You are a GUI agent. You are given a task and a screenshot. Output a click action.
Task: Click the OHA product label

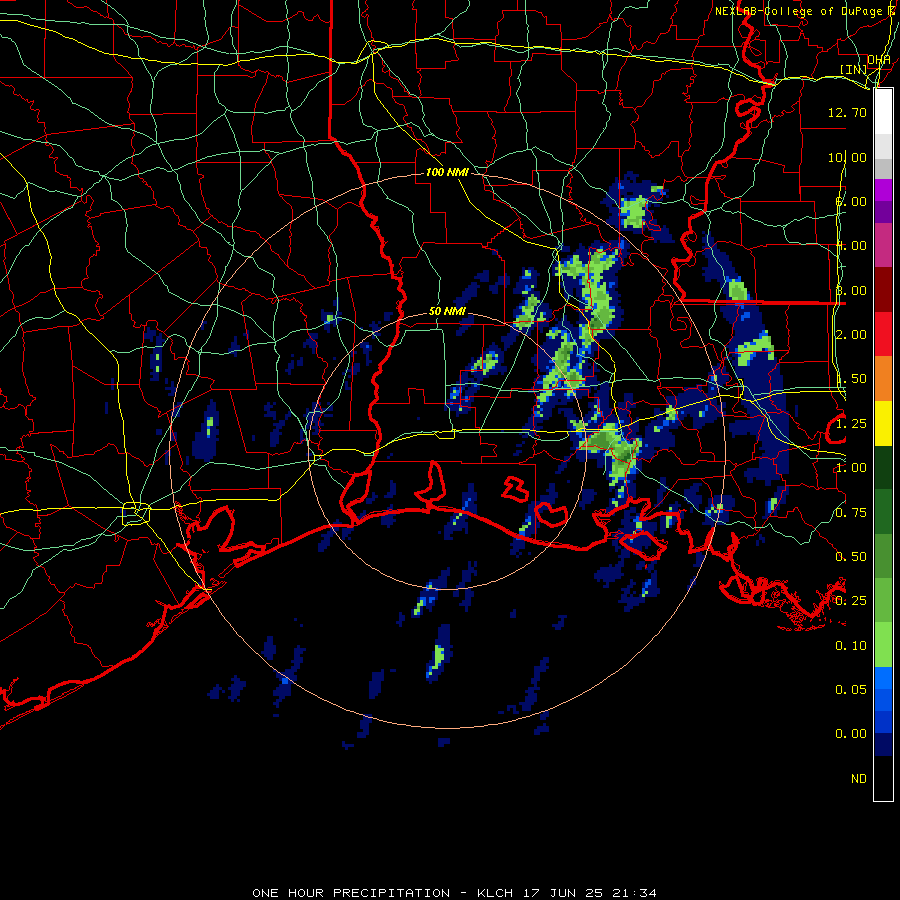[x=879, y=60]
